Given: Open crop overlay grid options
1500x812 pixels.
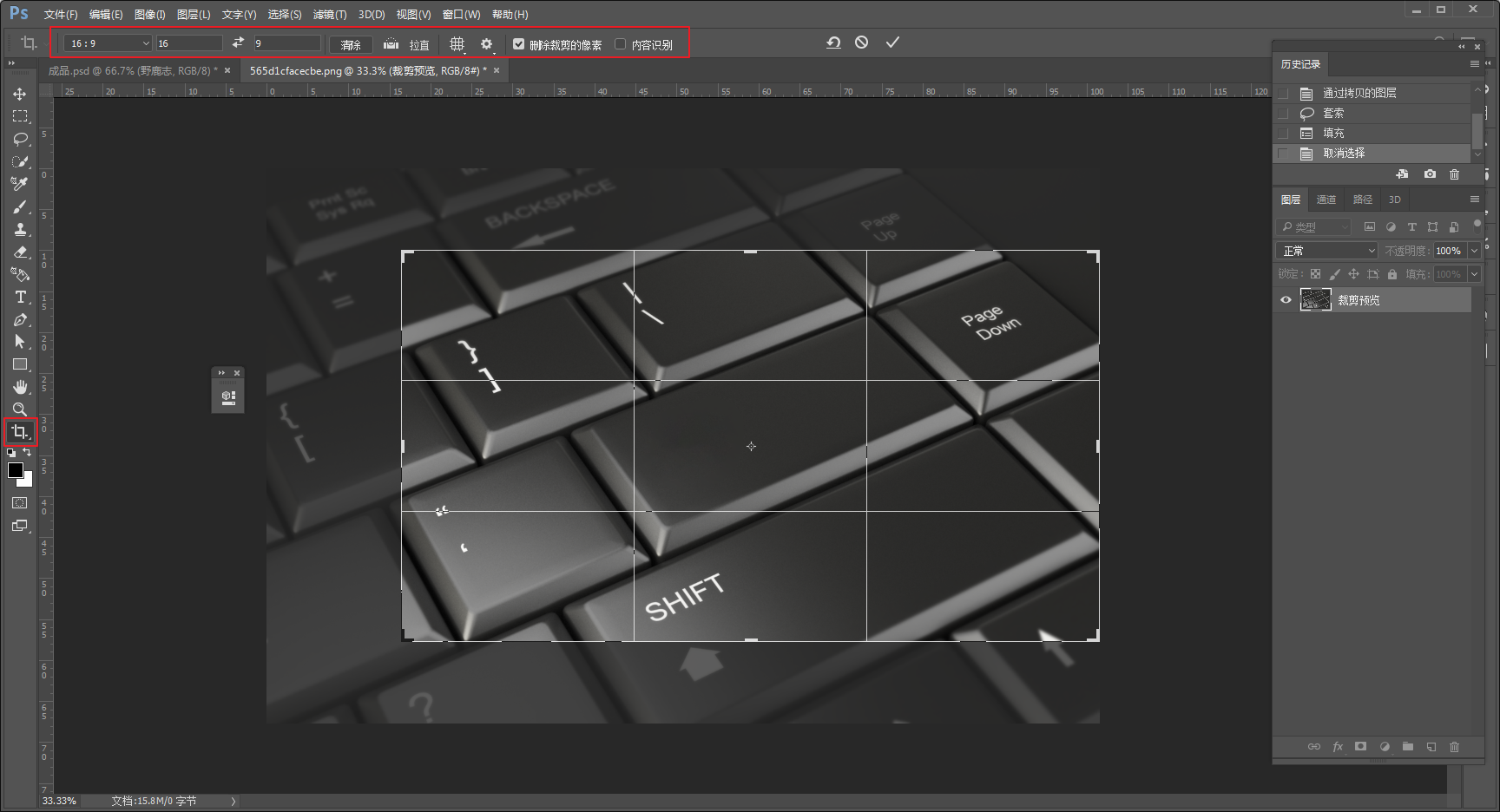Looking at the screenshot, I should point(457,43).
